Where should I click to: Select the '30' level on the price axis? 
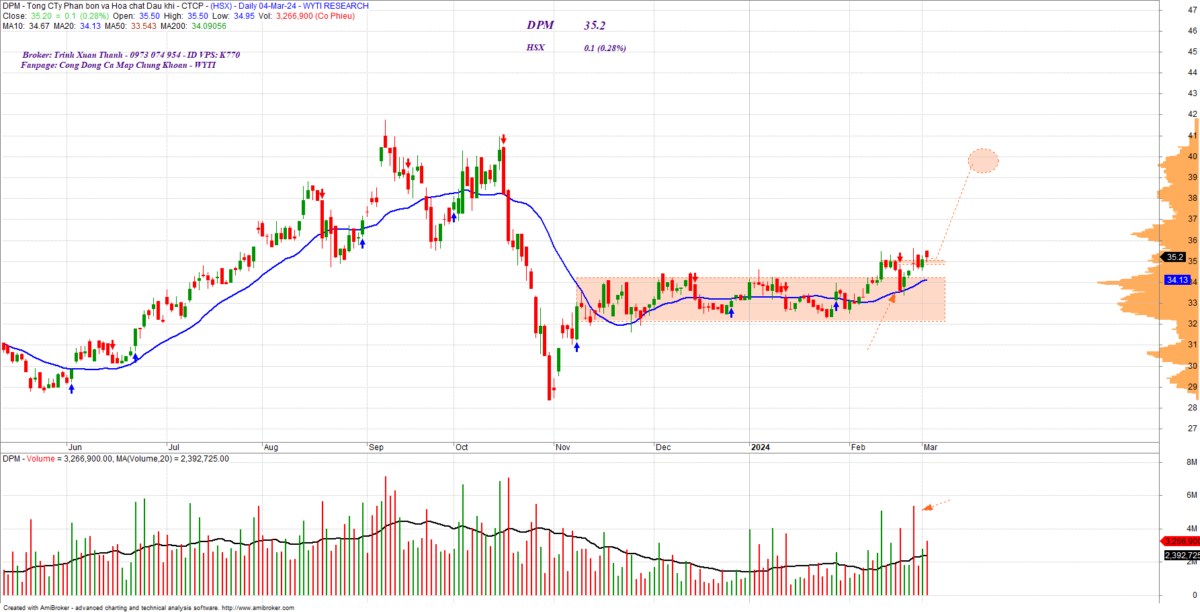(x=1192, y=366)
